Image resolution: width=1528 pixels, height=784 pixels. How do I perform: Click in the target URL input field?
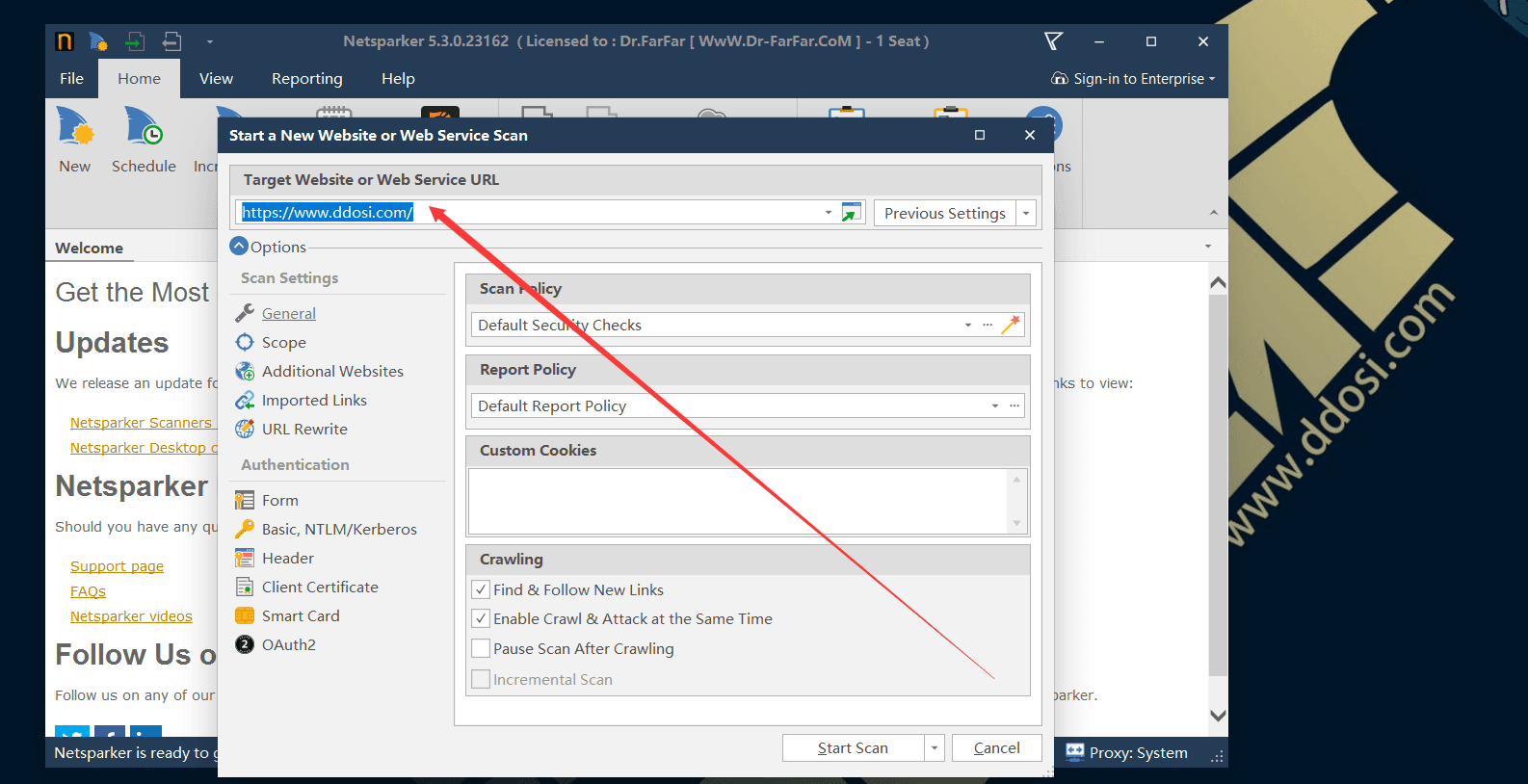pos(528,213)
